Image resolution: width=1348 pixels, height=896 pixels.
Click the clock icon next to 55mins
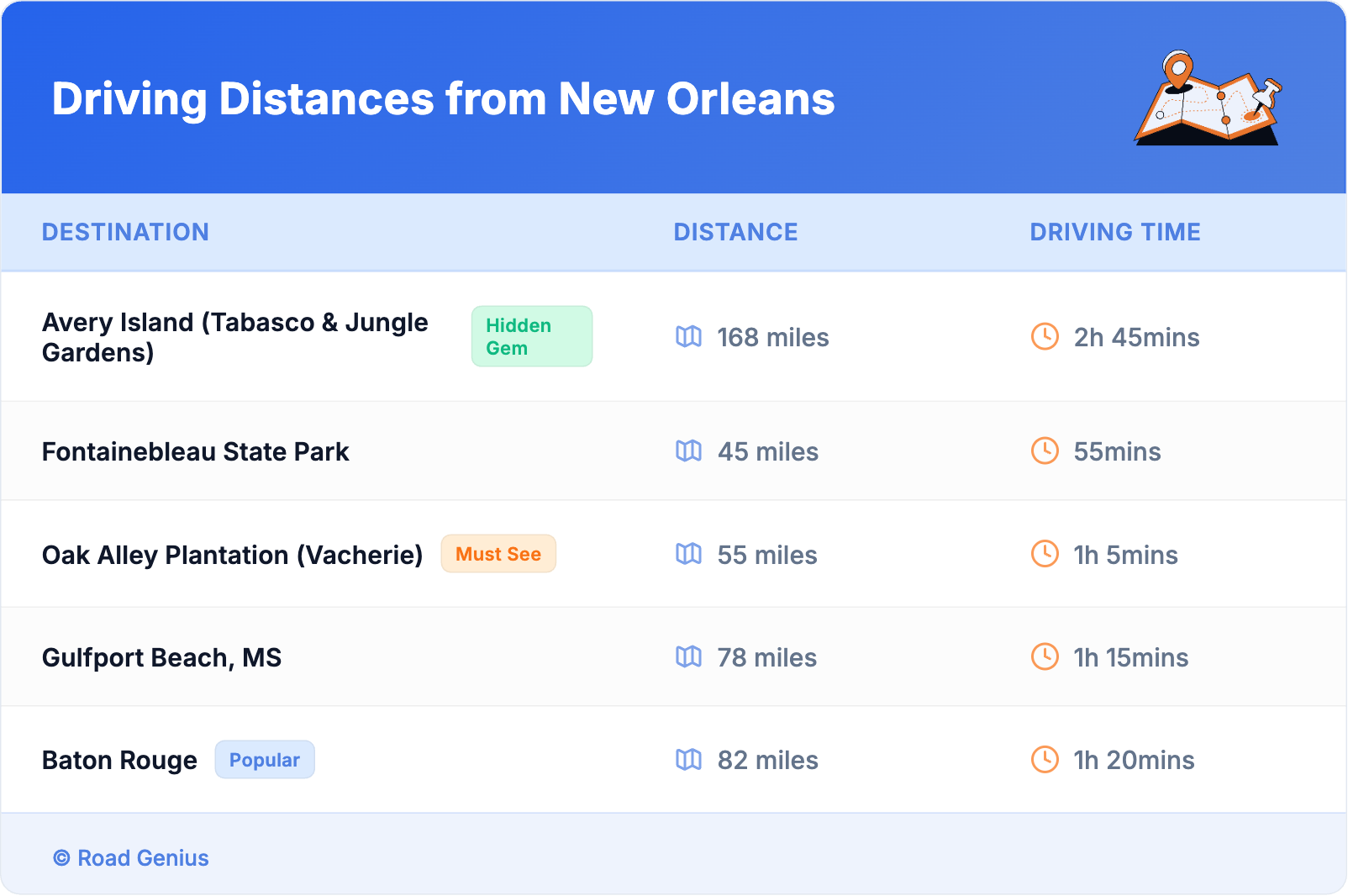click(1045, 451)
